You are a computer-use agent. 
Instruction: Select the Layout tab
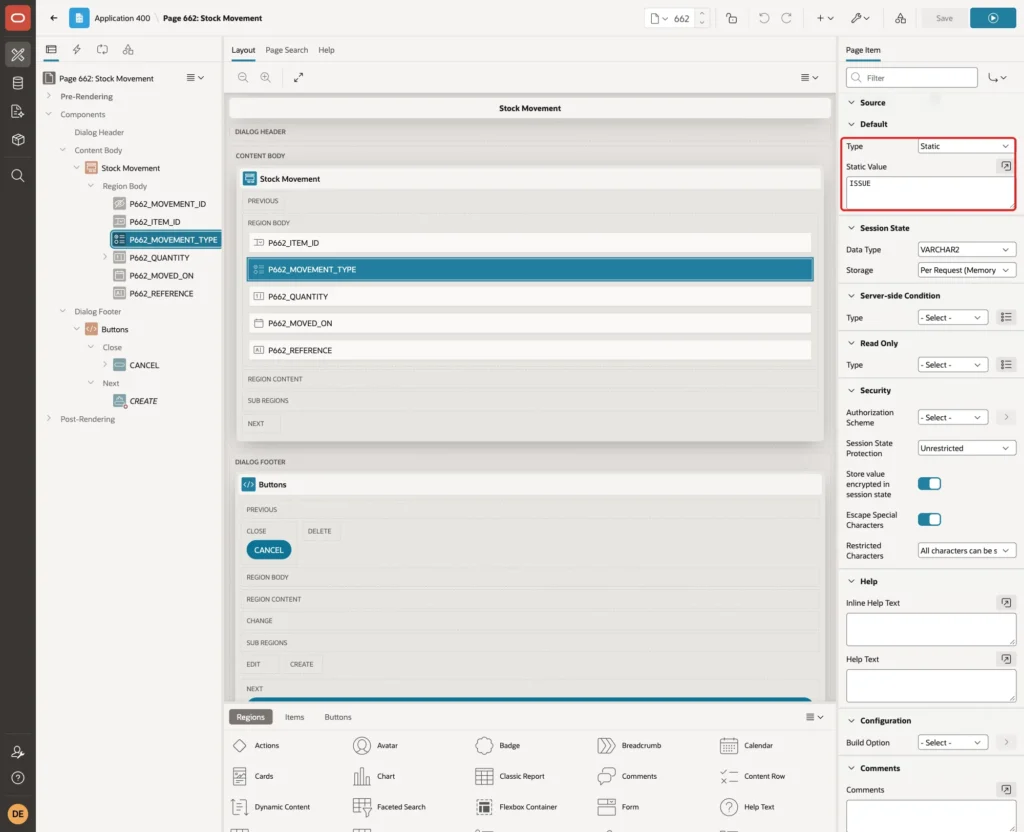coord(243,50)
